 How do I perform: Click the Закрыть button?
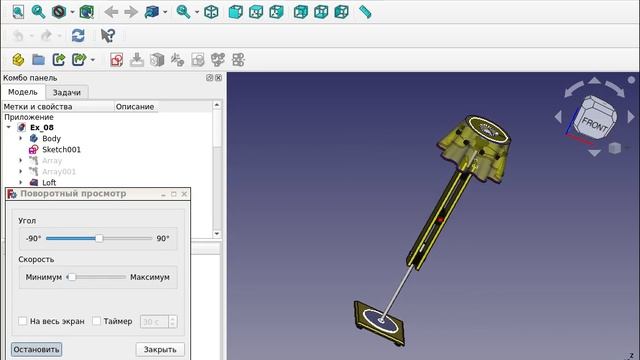click(x=160, y=349)
